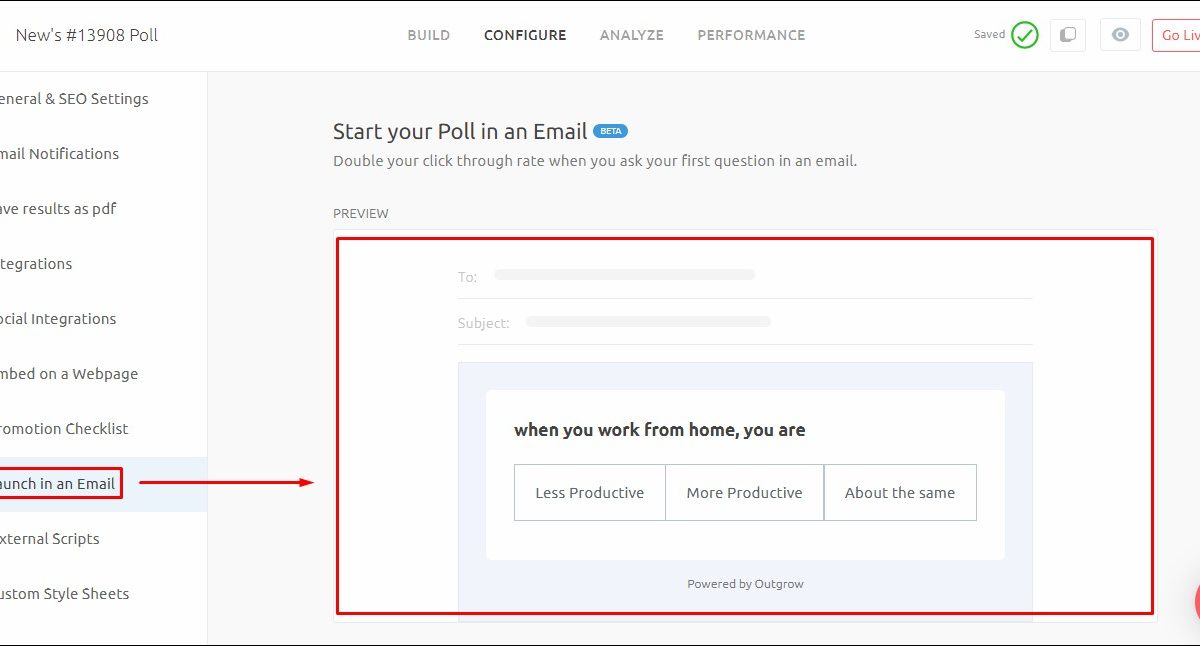
Task: Open Social Integrations settings
Action: (x=58, y=319)
